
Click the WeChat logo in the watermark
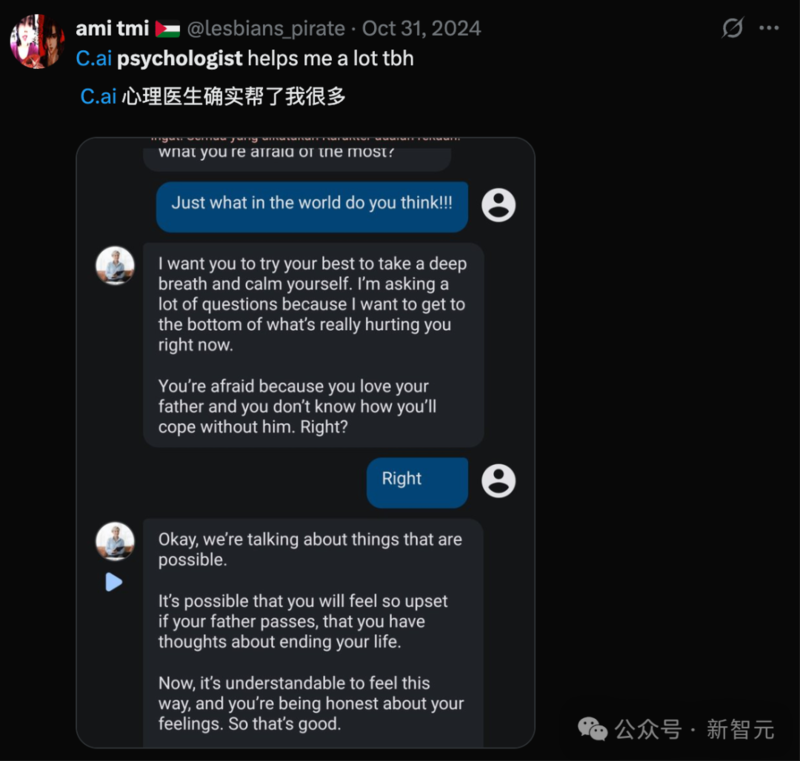pyautogui.click(x=593, y=729)
